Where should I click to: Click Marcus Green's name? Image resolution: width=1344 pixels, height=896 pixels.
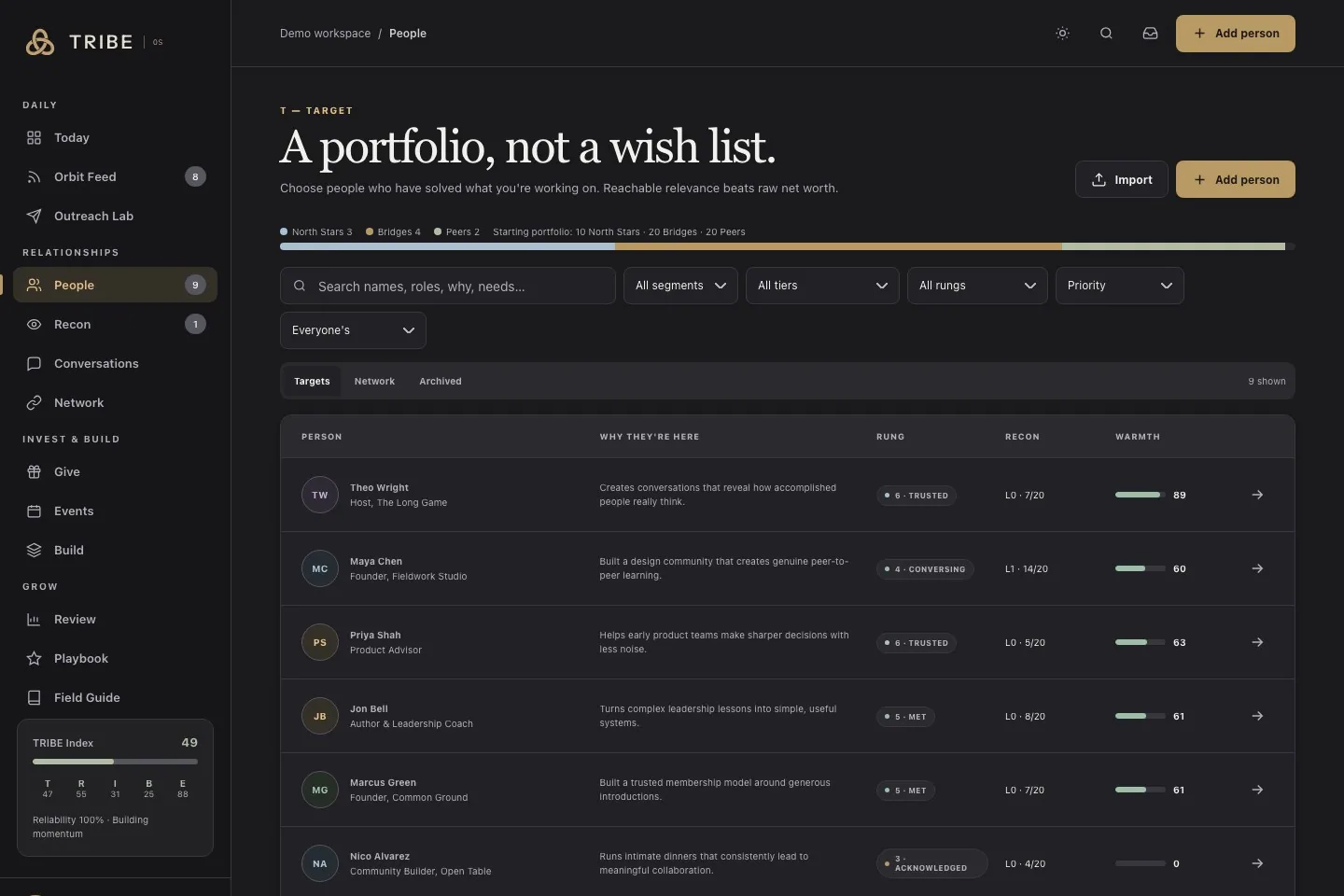coord(383,783)
